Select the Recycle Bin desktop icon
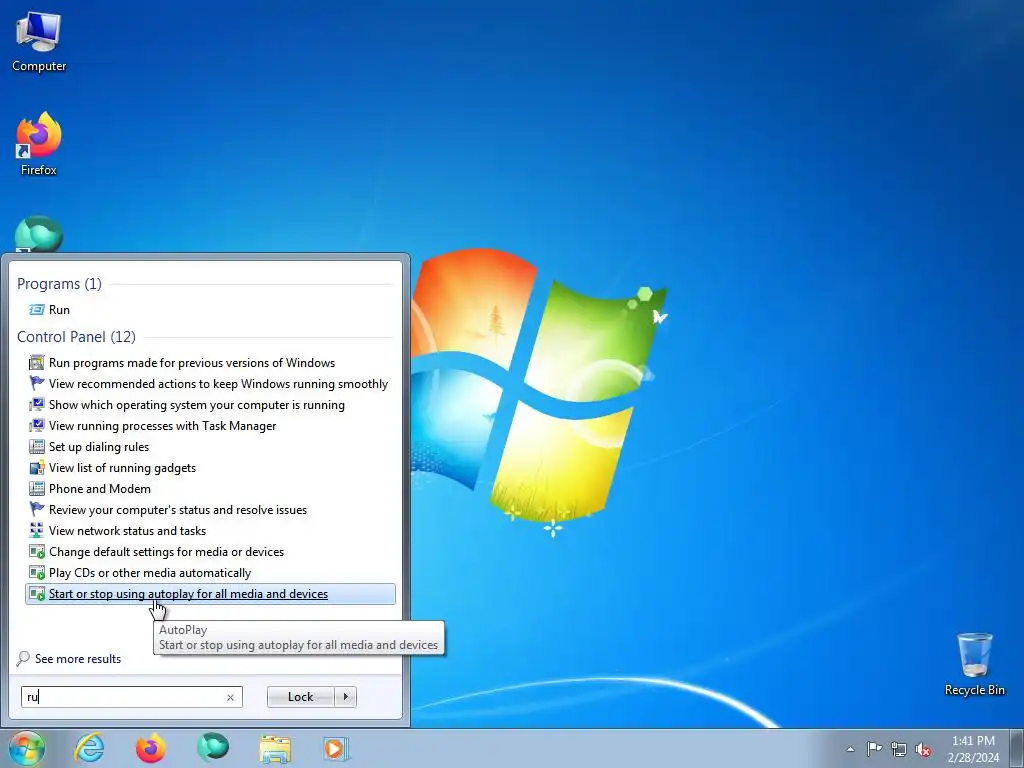Viewport: 1024px width, 768px height. (974, 664)
